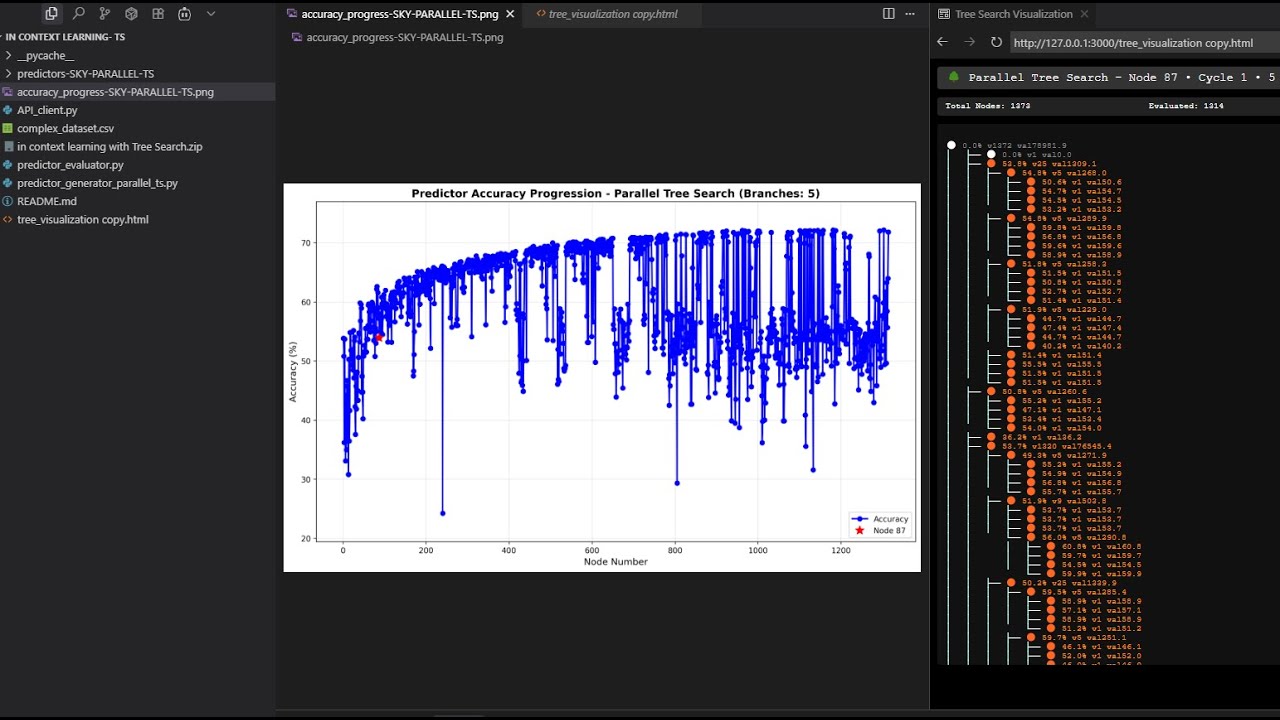The image size is (1280, 720).
Task: Switch to tree_visualization copy.html editor tab
Action: pyautogui.click(x=613, y=14)
